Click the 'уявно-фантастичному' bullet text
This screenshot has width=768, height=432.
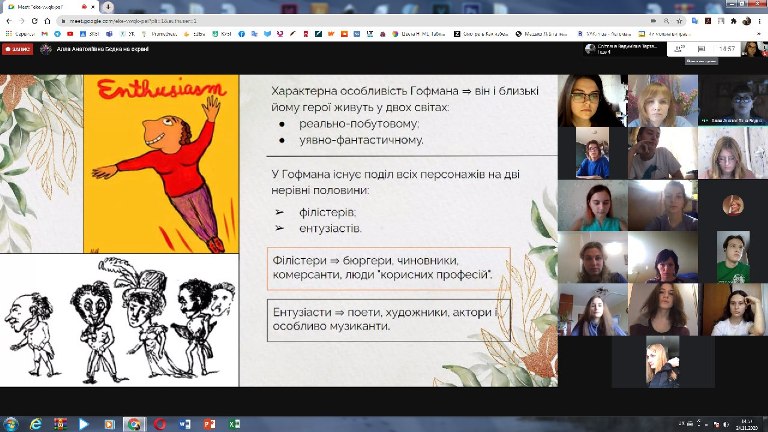361,140
